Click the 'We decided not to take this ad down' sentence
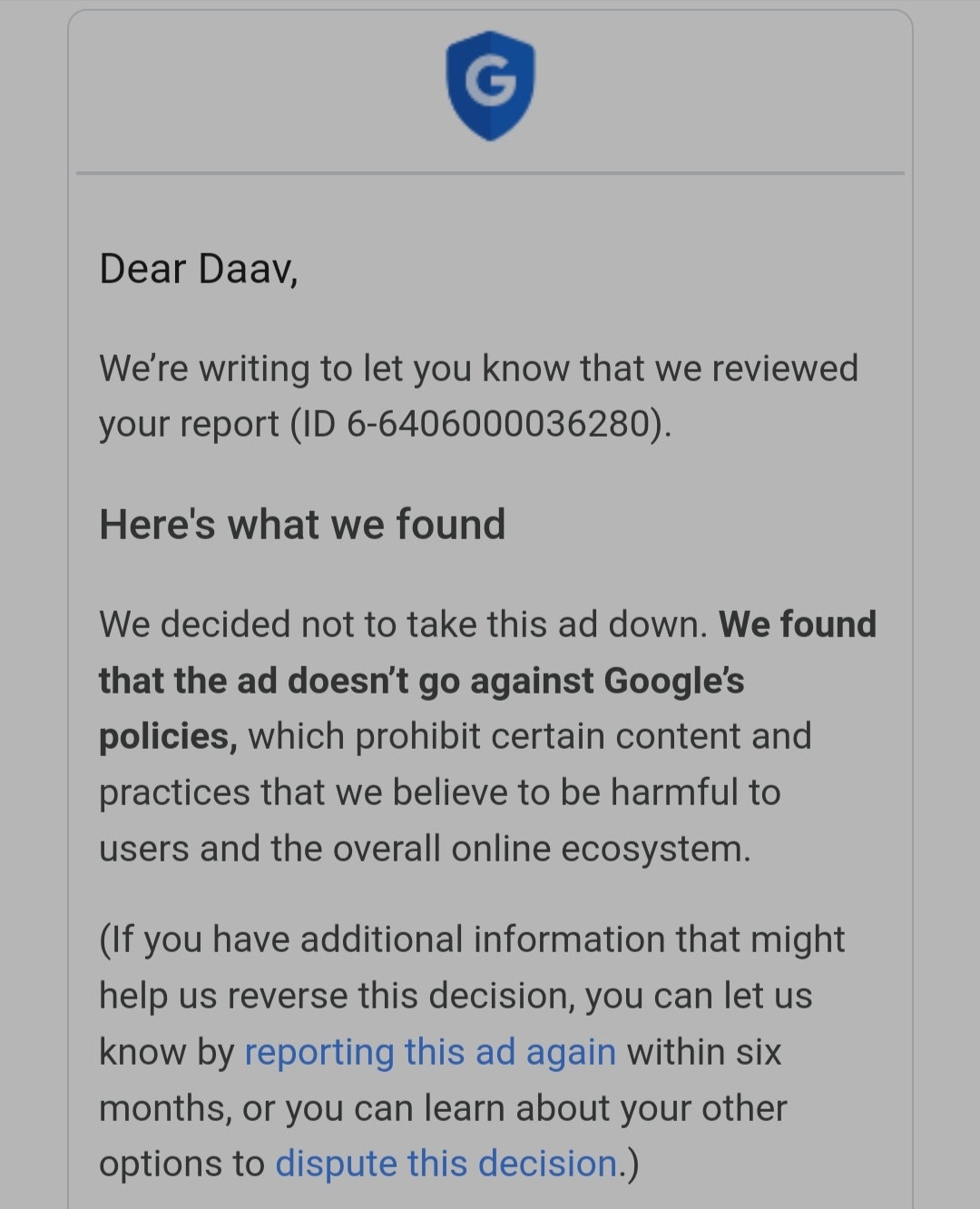Screen dimensions: 980x1209 pyautogui.click(x=403, y=624)
